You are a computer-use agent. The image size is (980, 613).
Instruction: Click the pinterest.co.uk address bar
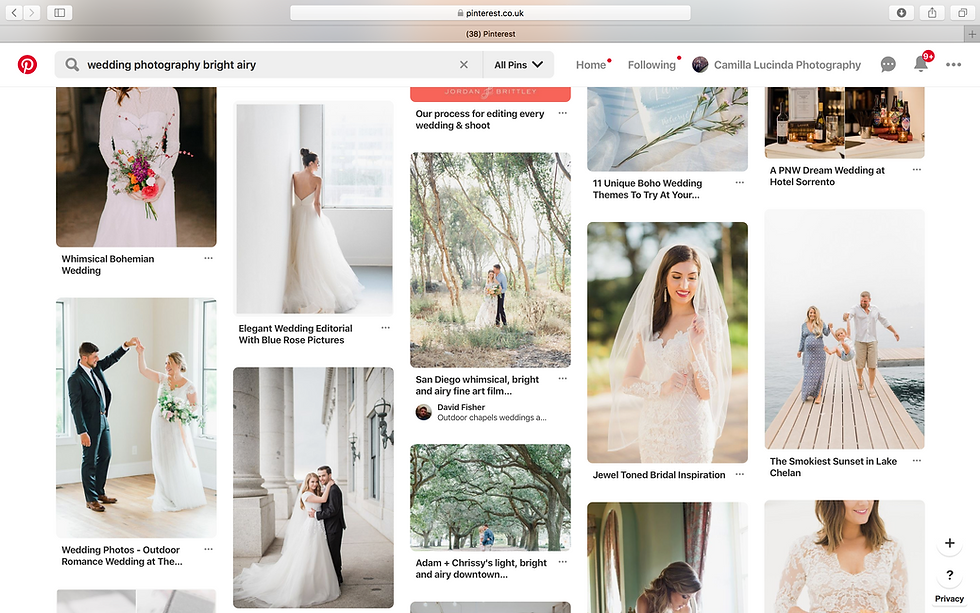[490, 12]
